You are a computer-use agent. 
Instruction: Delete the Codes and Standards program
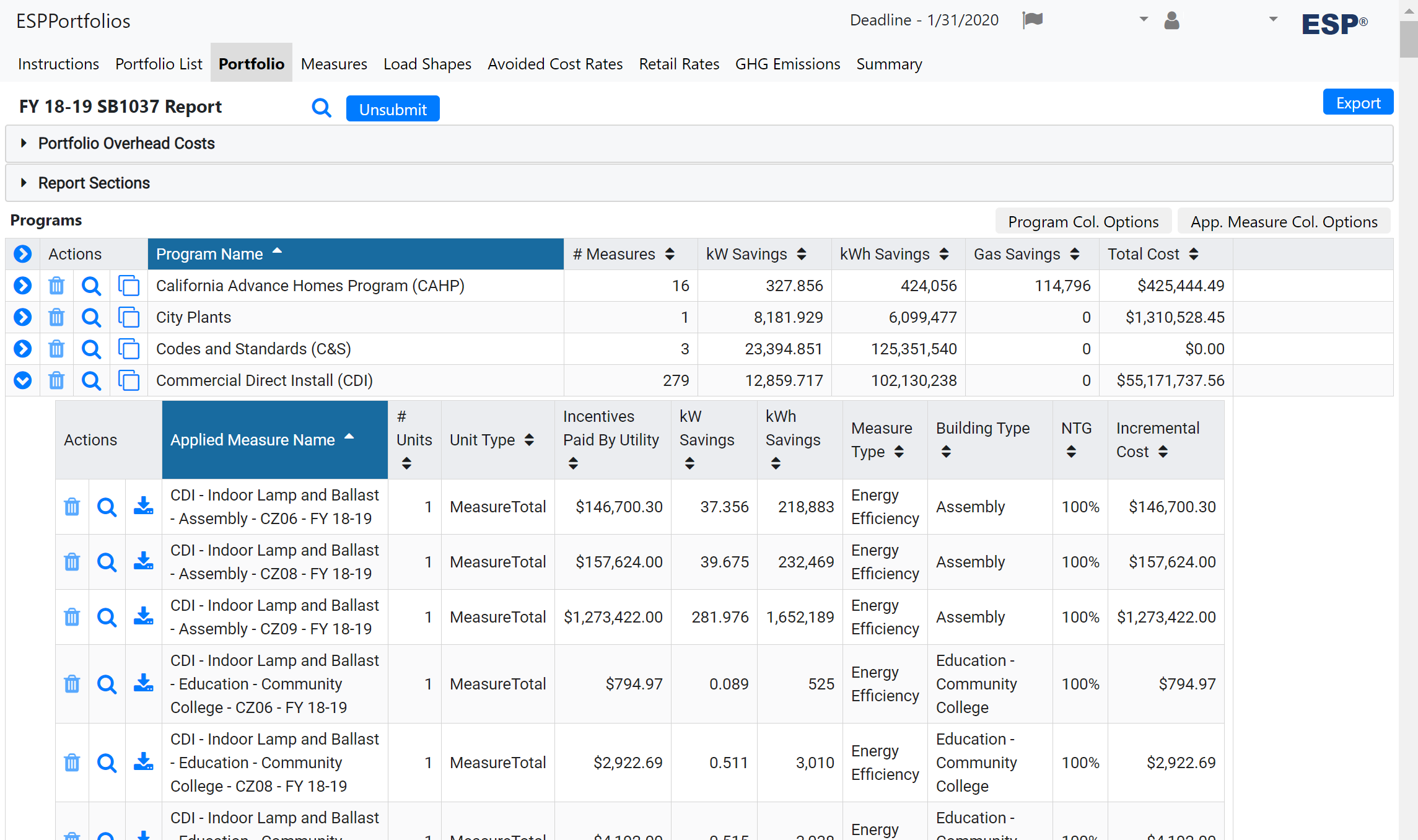tap(56, 349)
